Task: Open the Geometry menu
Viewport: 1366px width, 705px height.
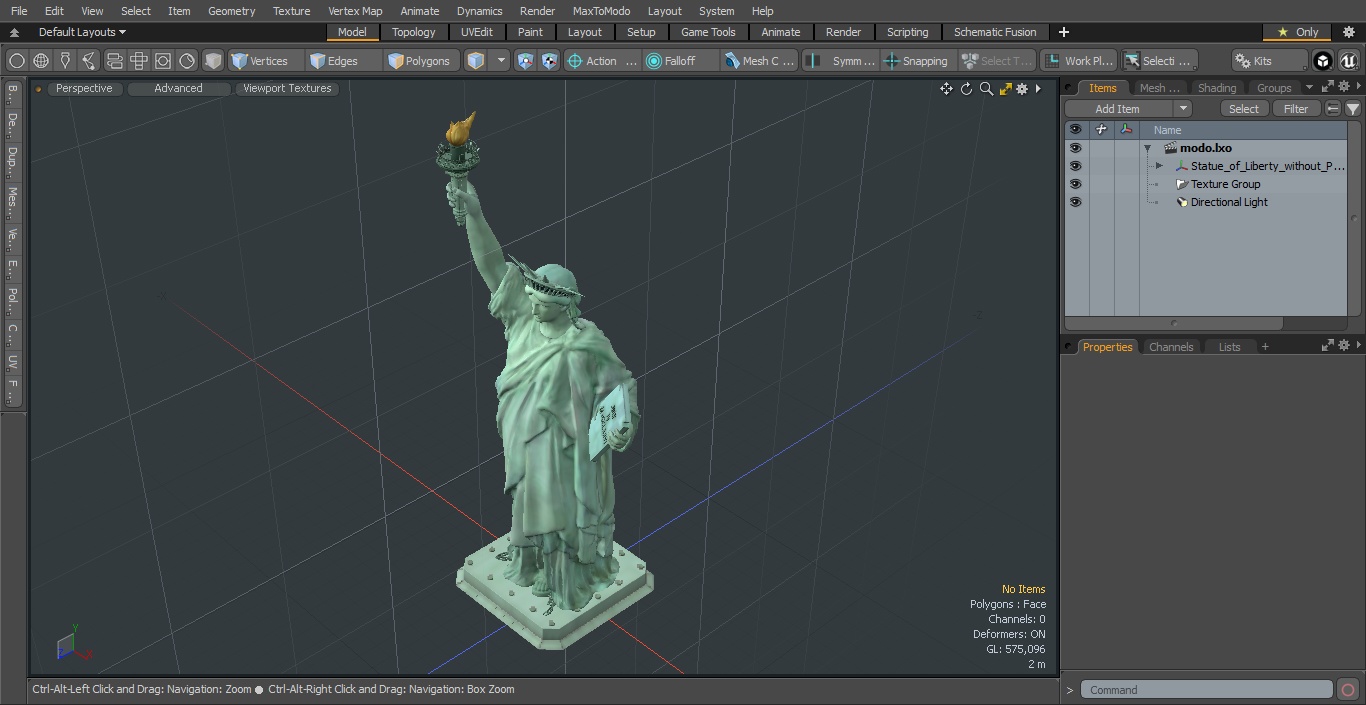Action: pos(231,11)
